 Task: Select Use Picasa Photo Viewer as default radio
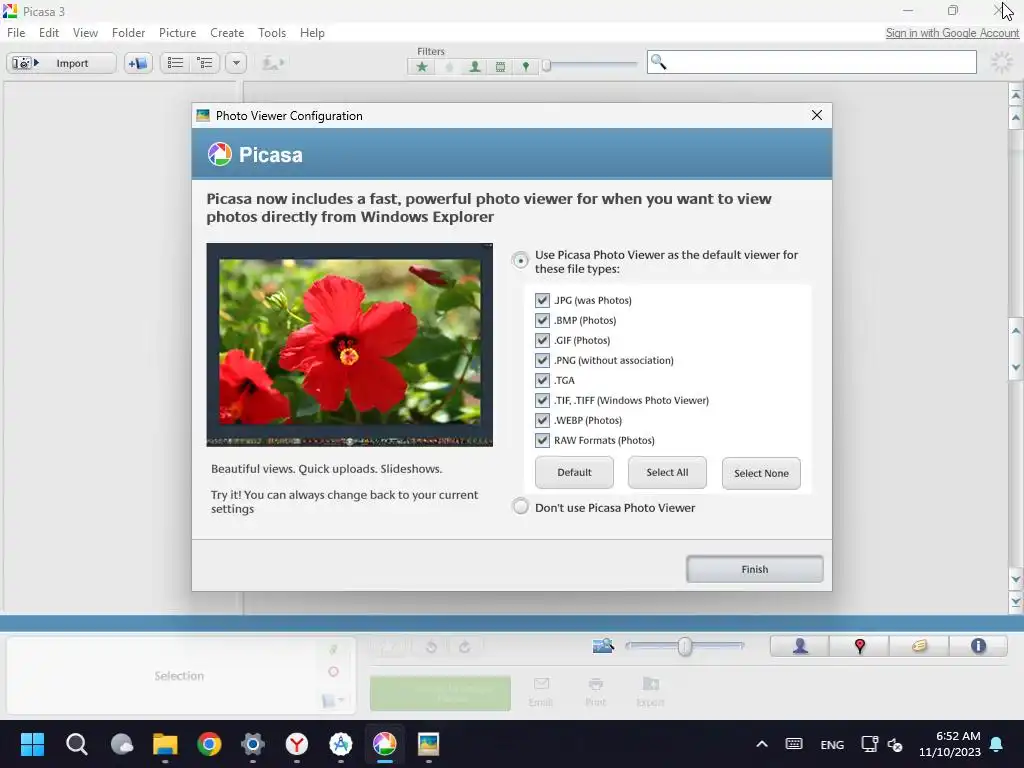tap(520, 261)
